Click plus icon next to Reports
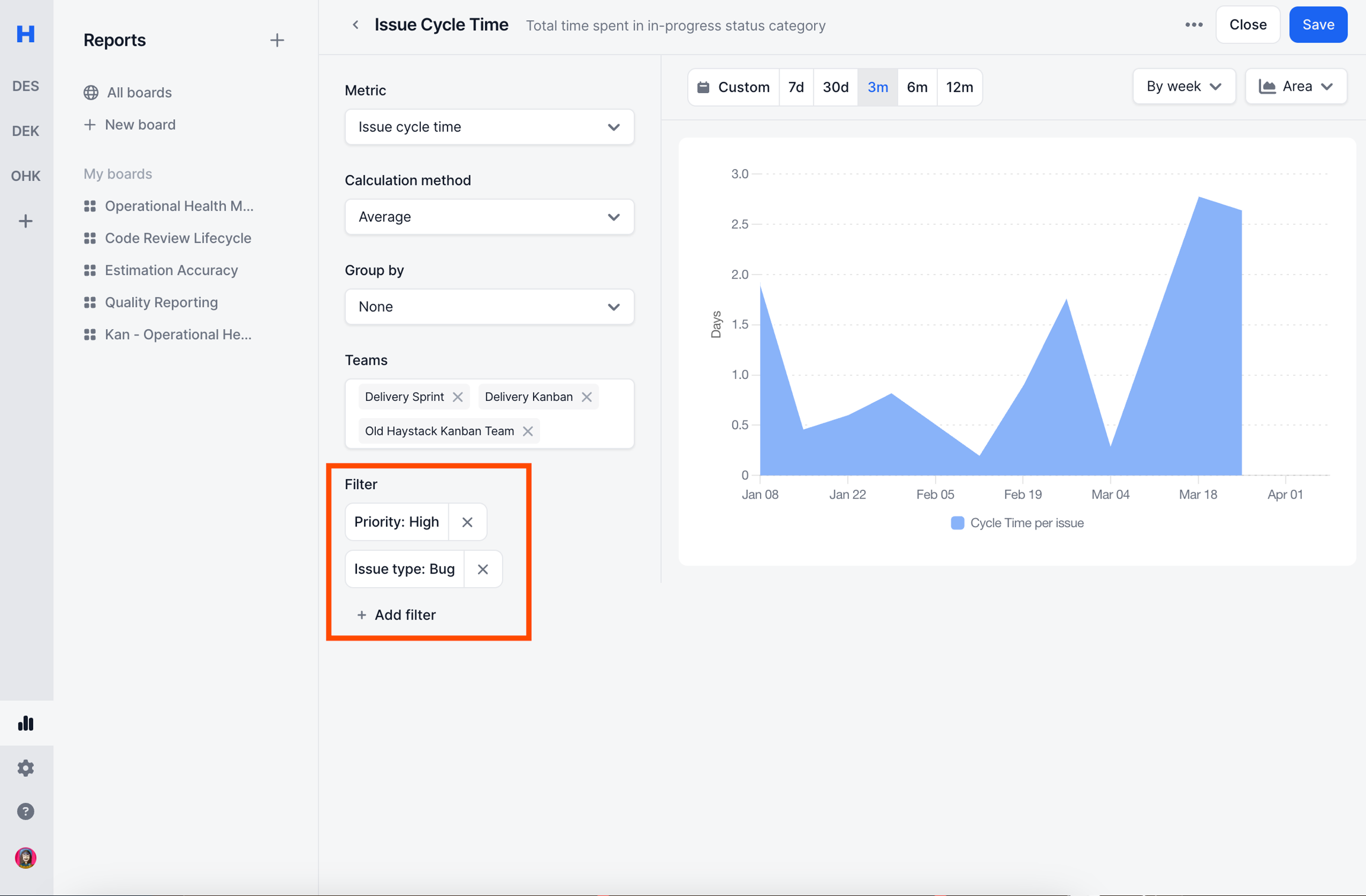Viewport: 1366px width, 896px height. point(277,40)
